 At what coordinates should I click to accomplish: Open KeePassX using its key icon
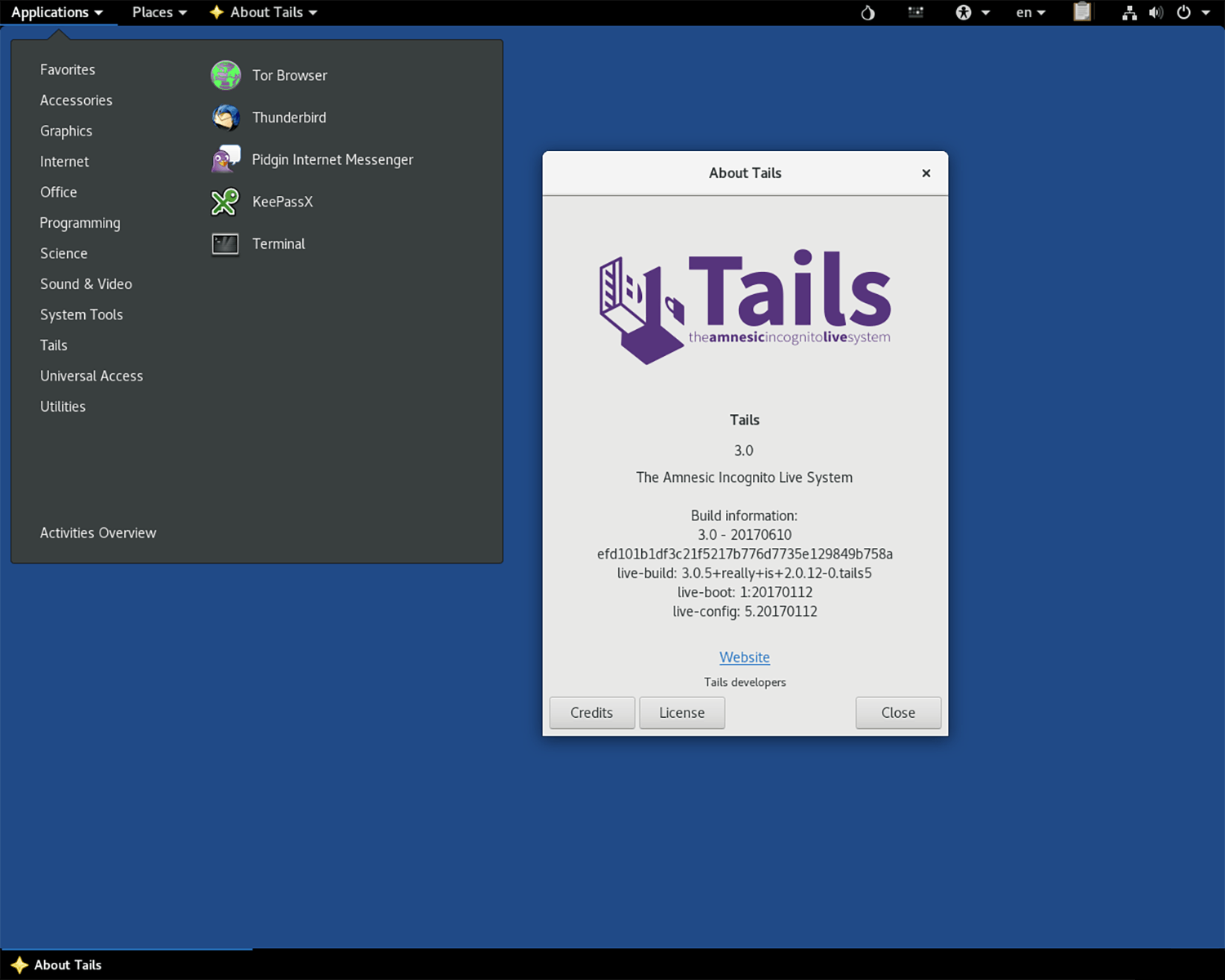point(225,202)
